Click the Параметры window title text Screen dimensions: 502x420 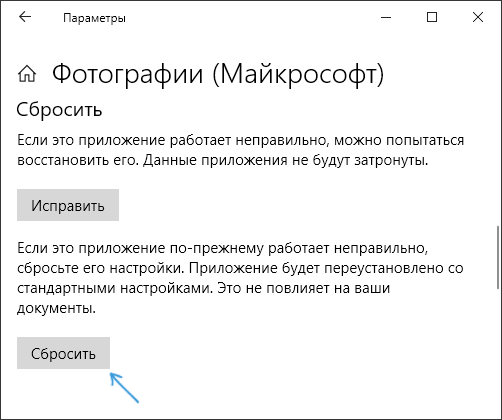point(94,18)
